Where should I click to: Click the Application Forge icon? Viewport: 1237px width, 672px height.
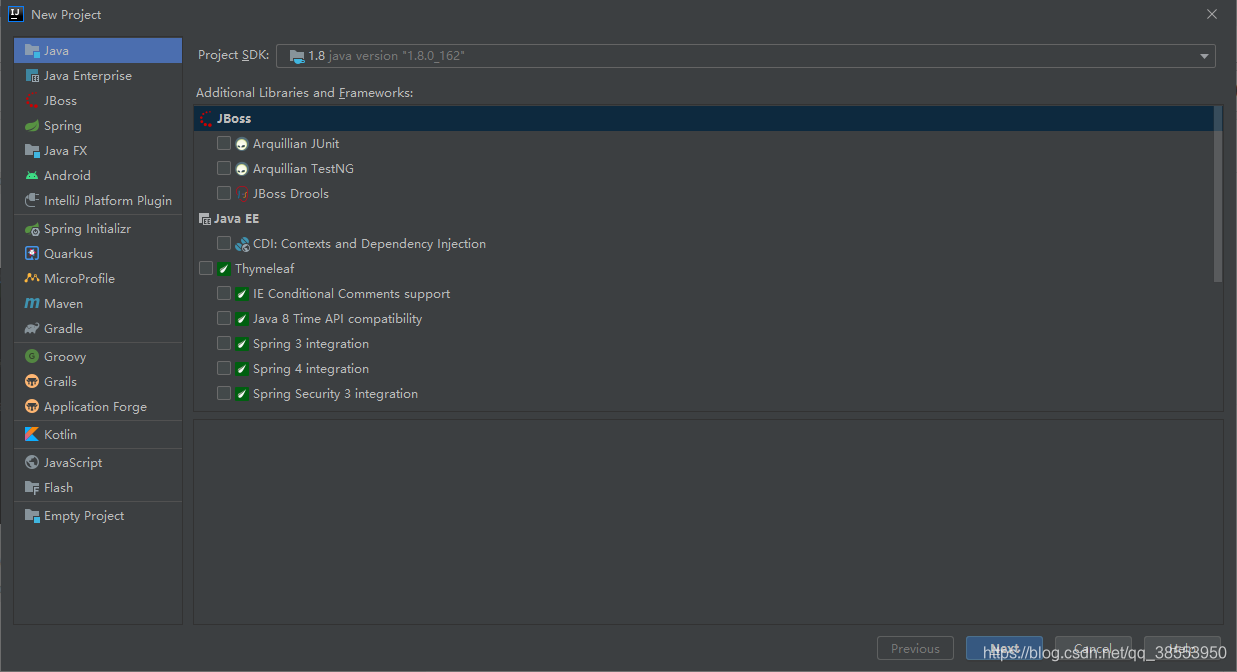(x=32, y=407)
